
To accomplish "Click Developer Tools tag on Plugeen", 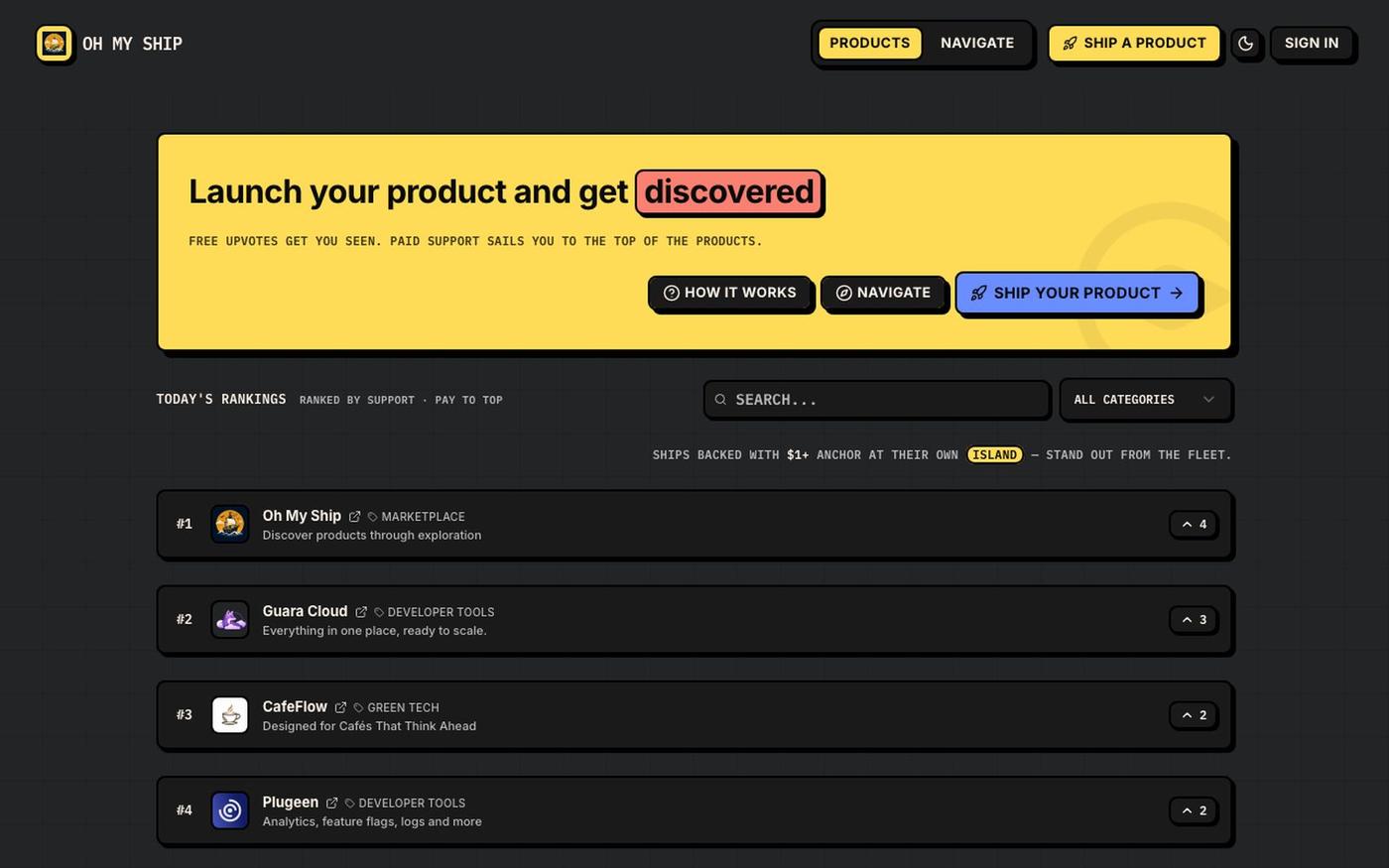I will [405, 804].
